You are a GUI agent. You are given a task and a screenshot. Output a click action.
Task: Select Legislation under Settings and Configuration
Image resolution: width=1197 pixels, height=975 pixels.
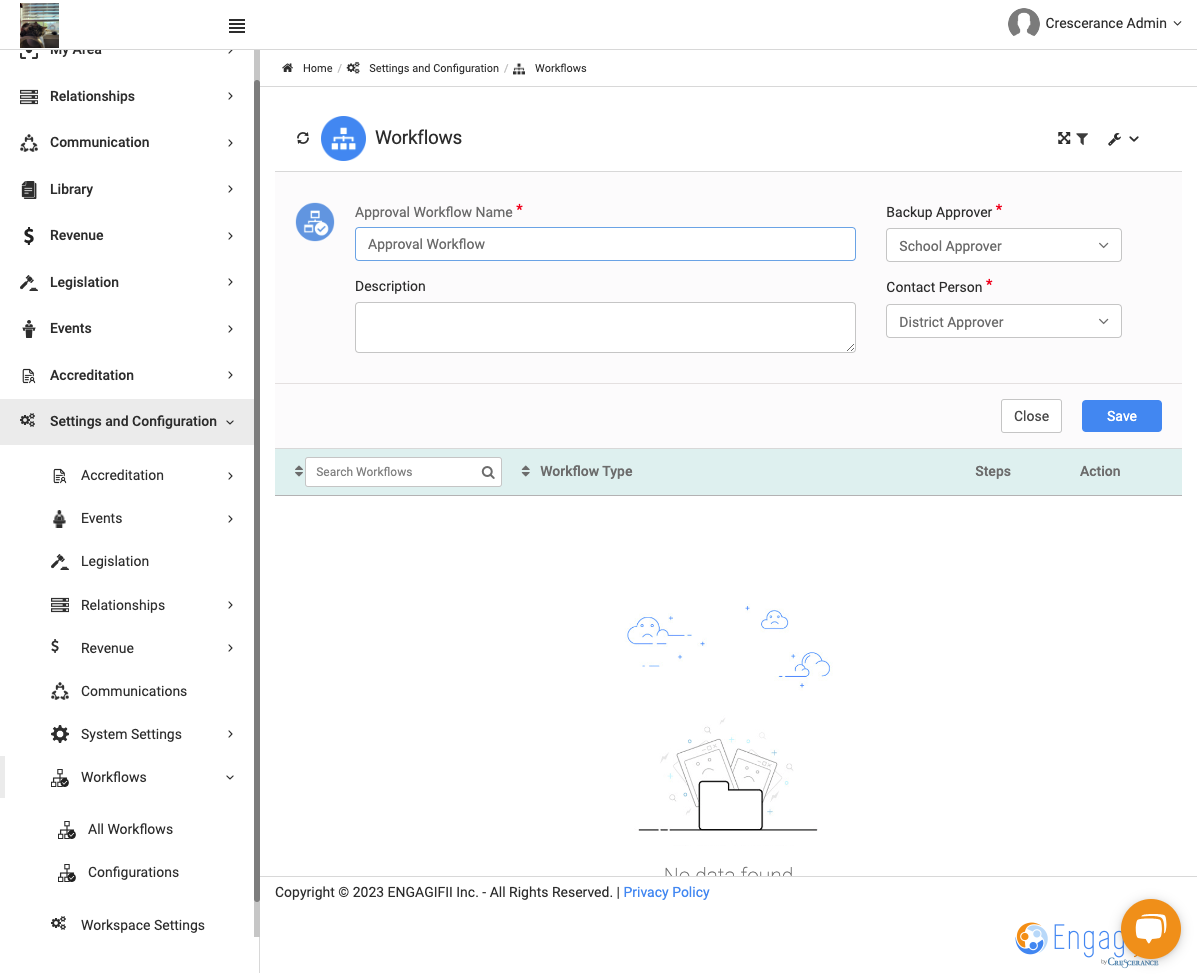click(x=115, y=562)
